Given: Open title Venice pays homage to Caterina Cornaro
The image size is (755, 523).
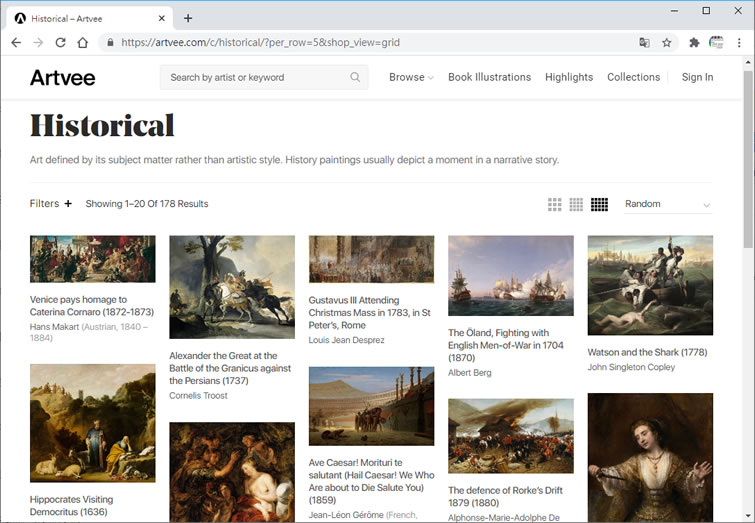Looking at the screenshot, I should pyautogui.click(x=92, y=306).
